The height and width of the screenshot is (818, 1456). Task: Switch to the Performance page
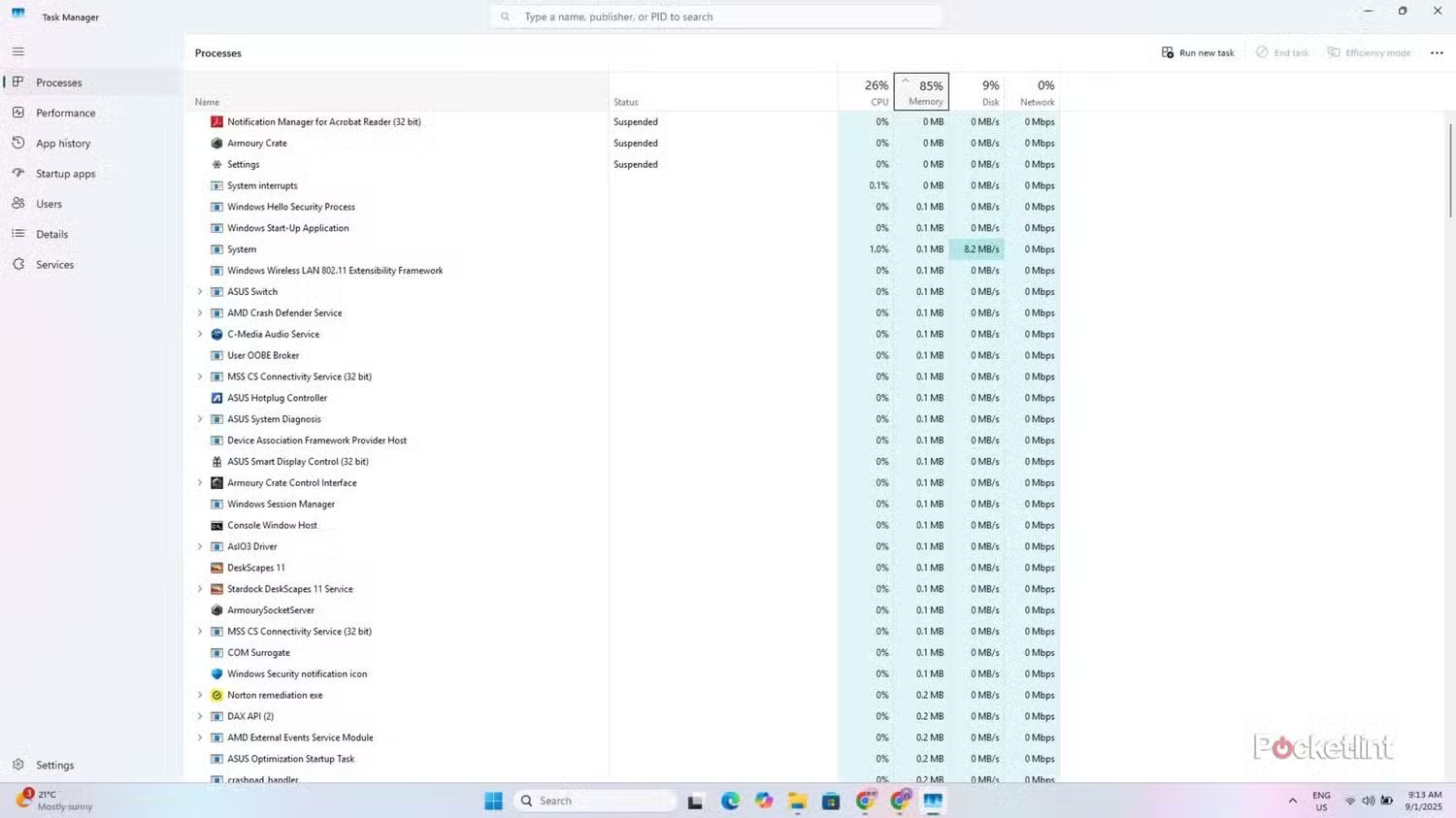click(91, 113)
